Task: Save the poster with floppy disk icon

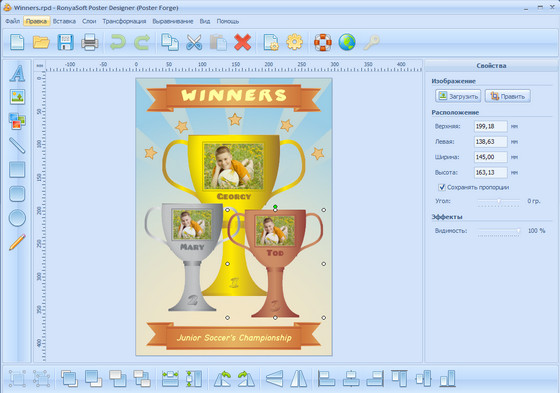Action: (x=65, y=42)
